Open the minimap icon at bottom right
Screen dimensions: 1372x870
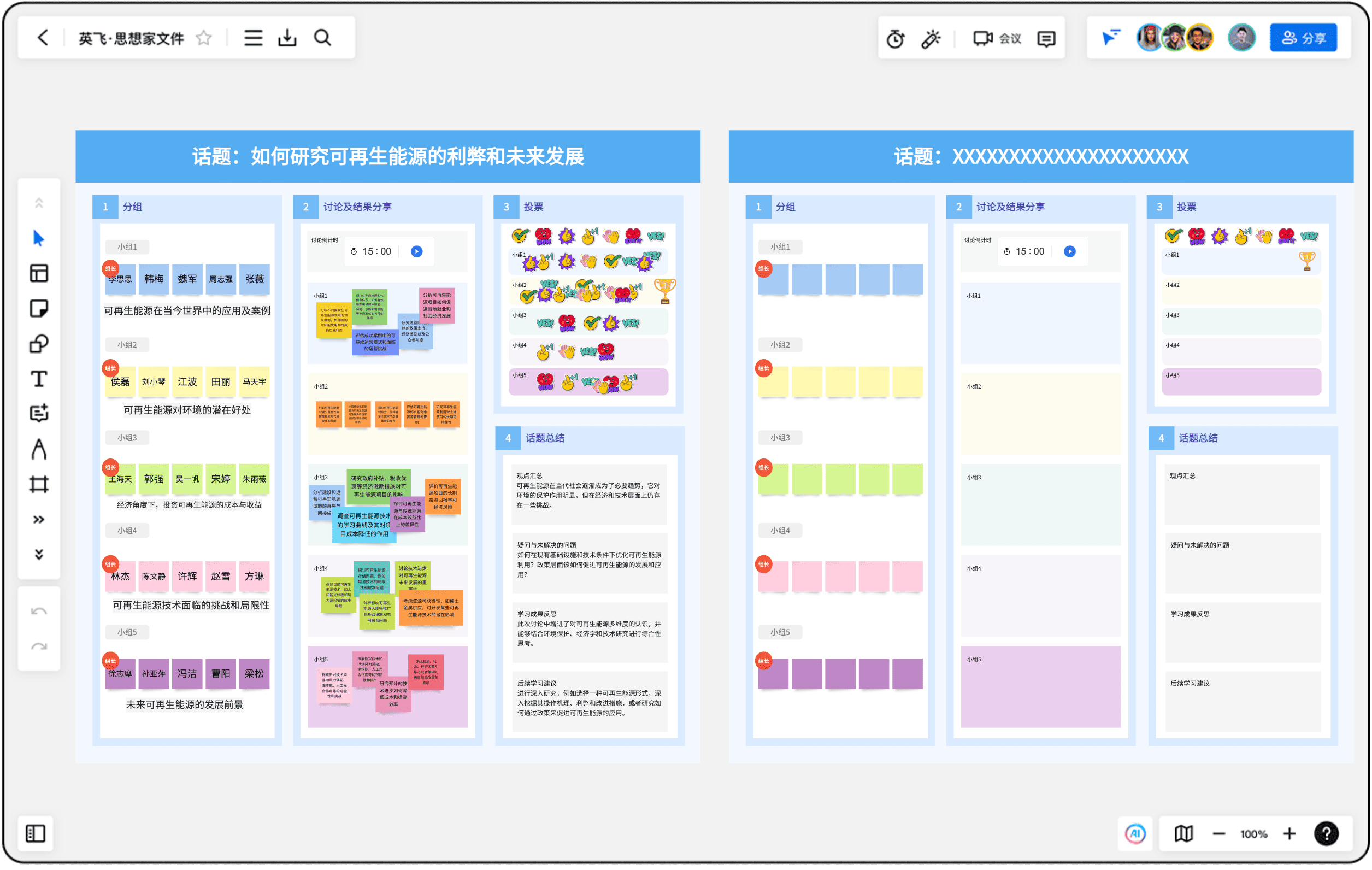(1185, 834)
